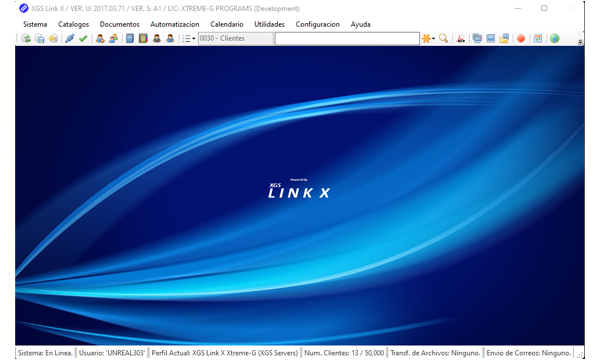Viewport: 600px width, 360px height.
Task: Click the XGS Link X app icon in title bar
Action: 24,8
